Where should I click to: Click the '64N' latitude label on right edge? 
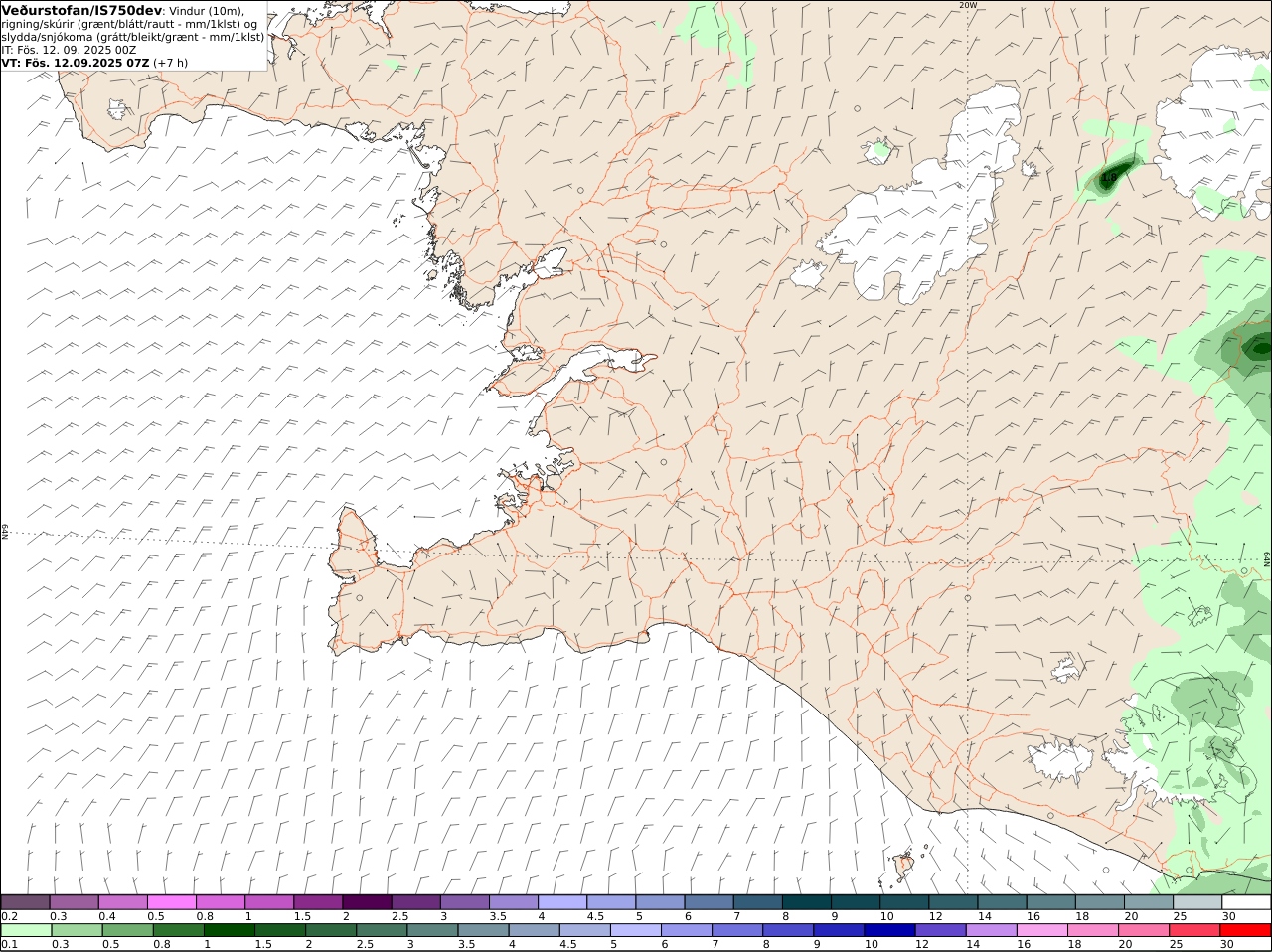tap(1267, 560)
